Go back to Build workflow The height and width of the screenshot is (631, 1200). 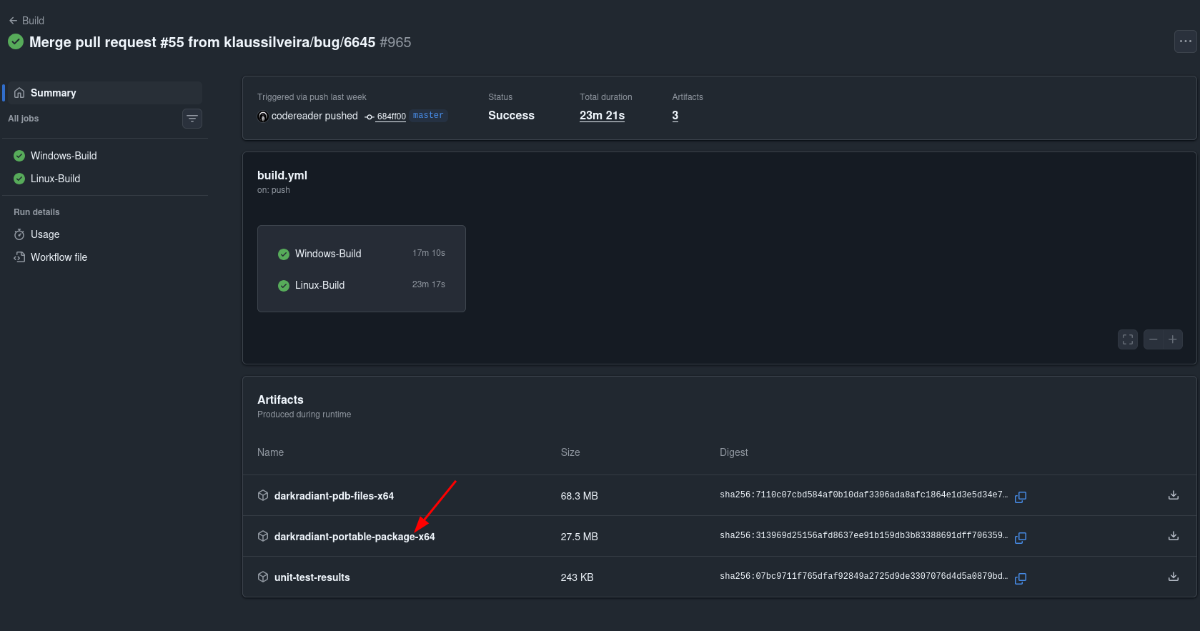pyautogui.click(x=27, y=20)
